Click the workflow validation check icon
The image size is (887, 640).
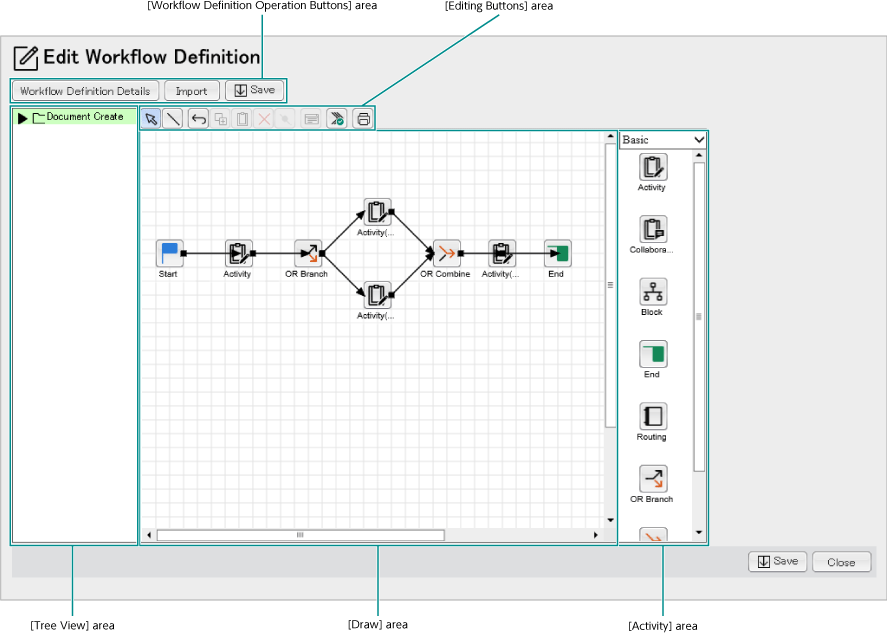336,118
